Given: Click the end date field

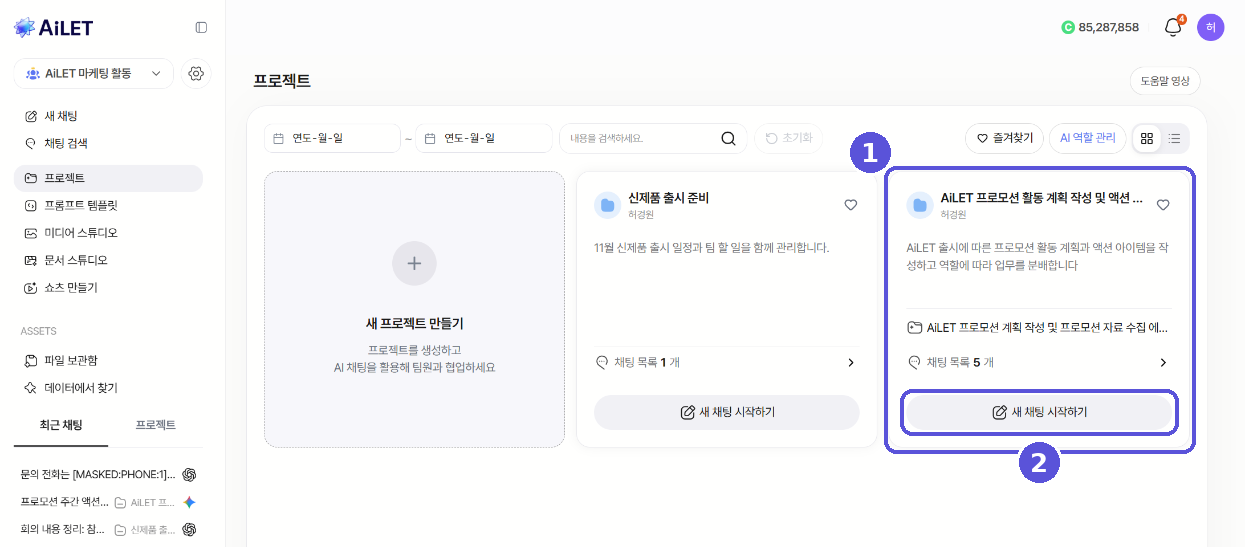Looking at the screenshot, I should (484, 138).
